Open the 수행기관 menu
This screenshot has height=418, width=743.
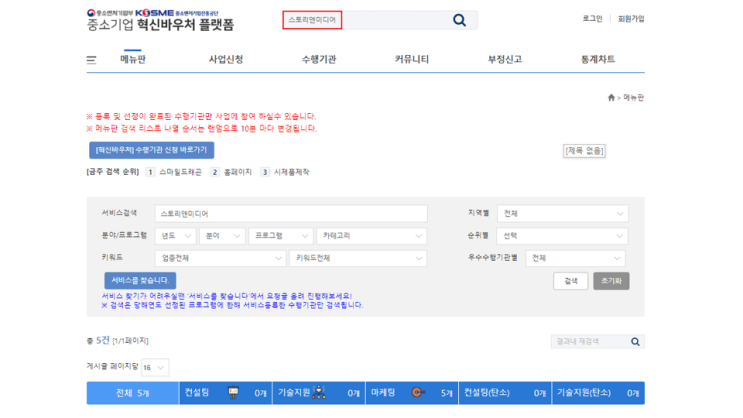click(x=319, y=59)
